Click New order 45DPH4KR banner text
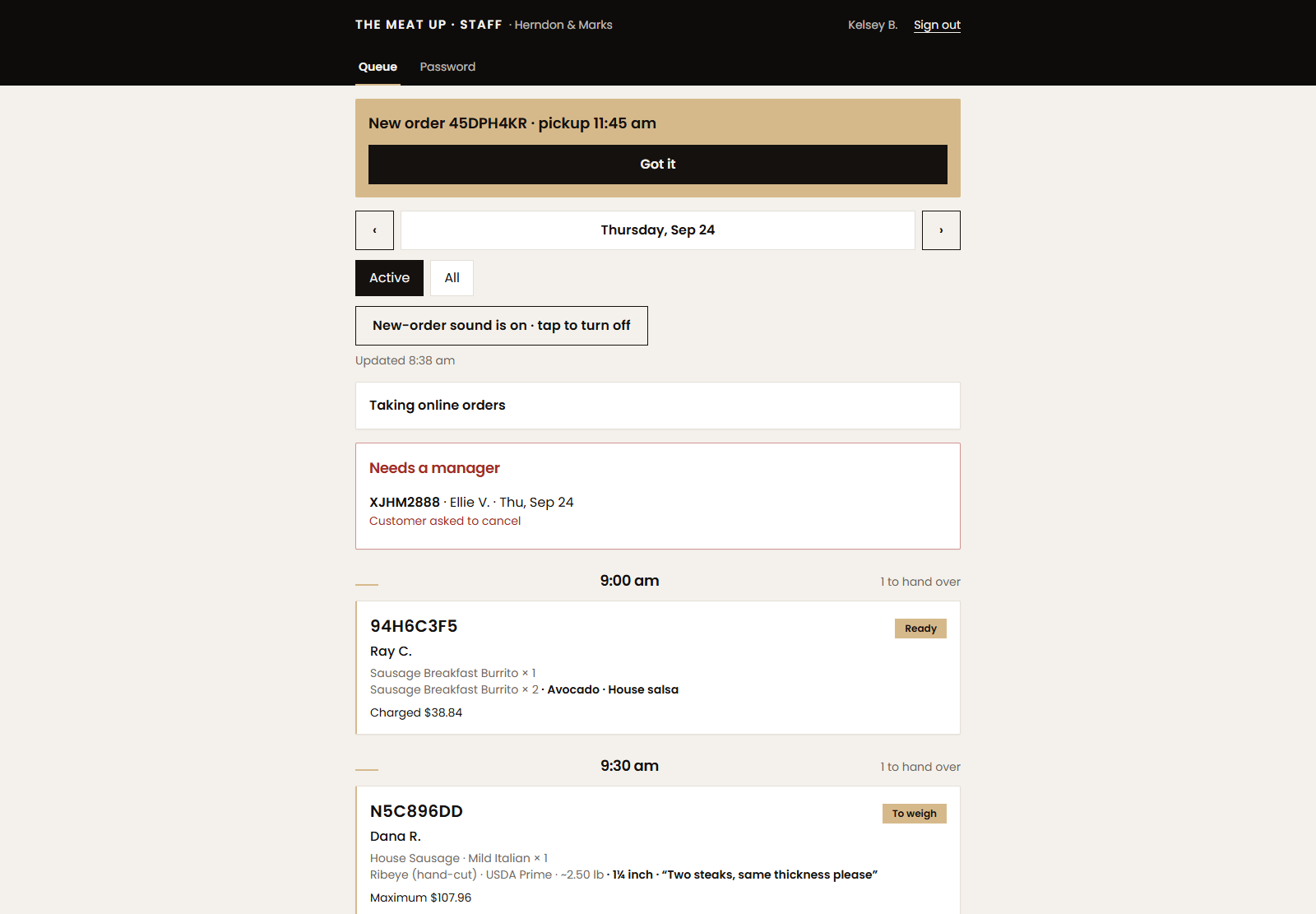Viewport: 1316px width, 914px height. click(512, 123)
